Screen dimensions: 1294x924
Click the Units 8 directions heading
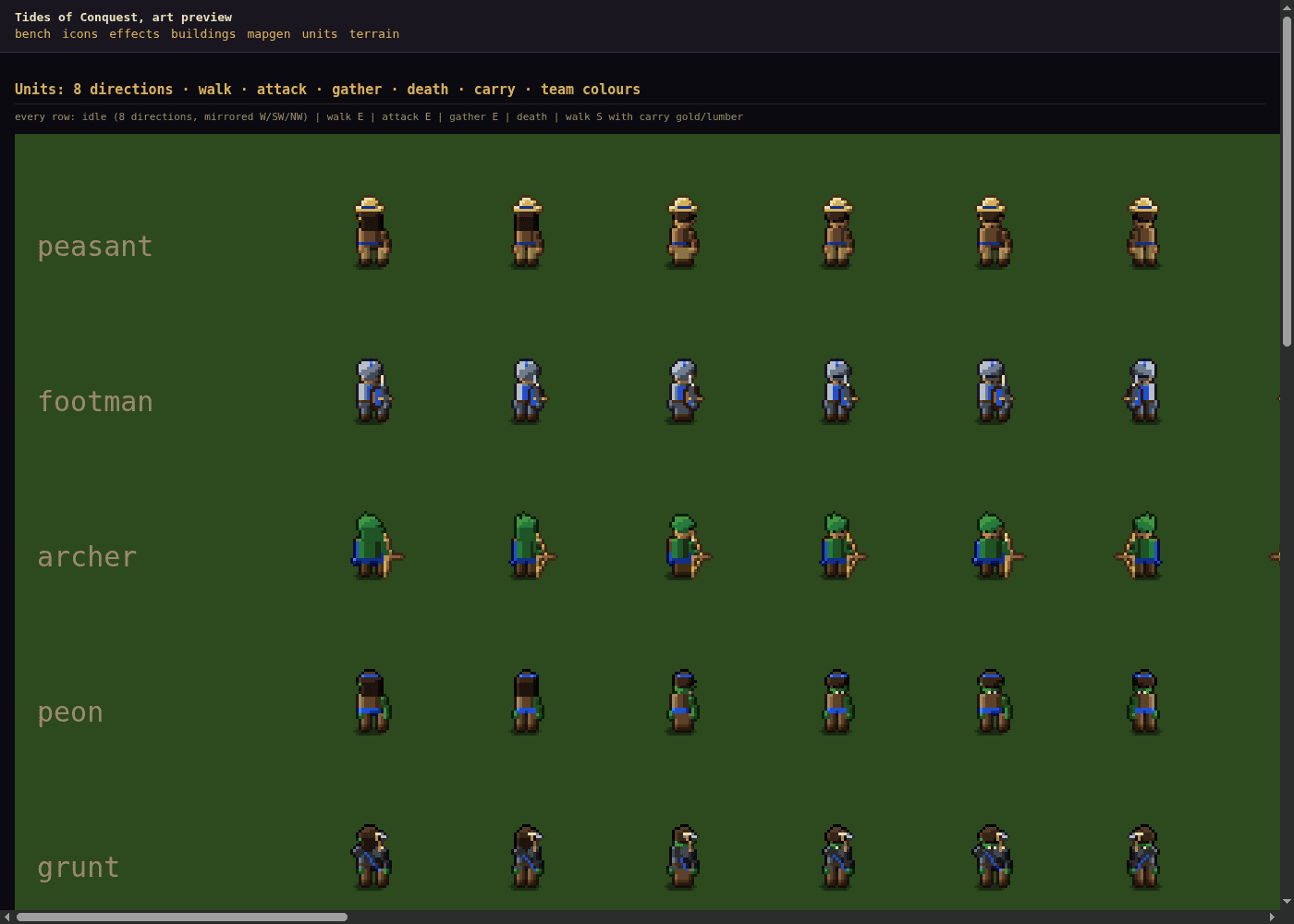(327, 89)
